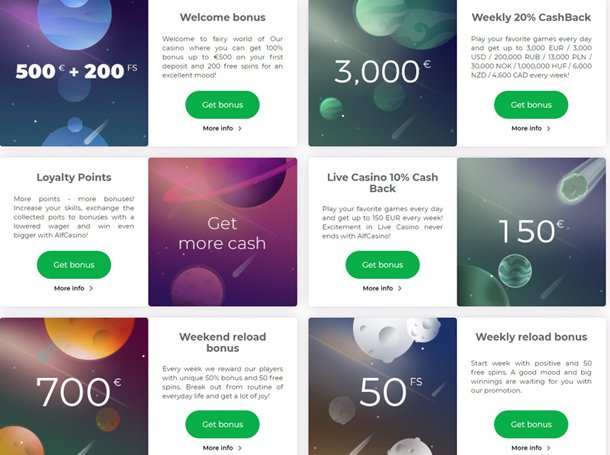The width and height of the screenshot is (610, 455).
Task: Select the 3,000€ green planet banner
Action: 382,73
